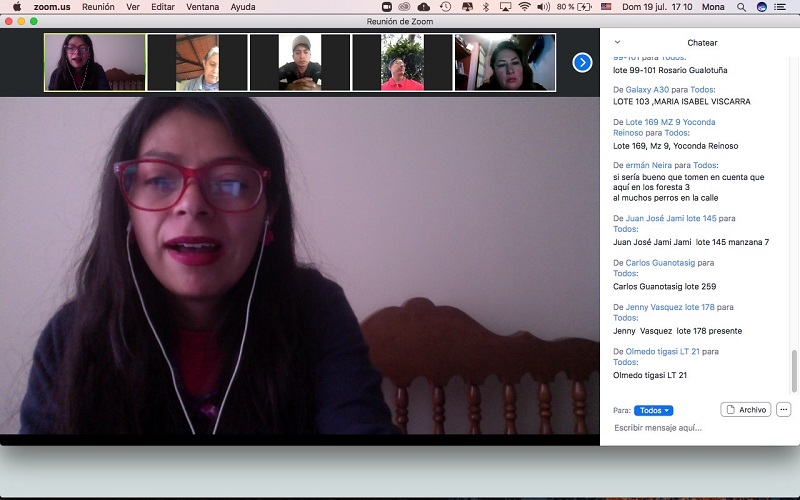This screenshot has height=500, width=800.
Task: Open the Mona user menu
Action: [x=713, y=7]
